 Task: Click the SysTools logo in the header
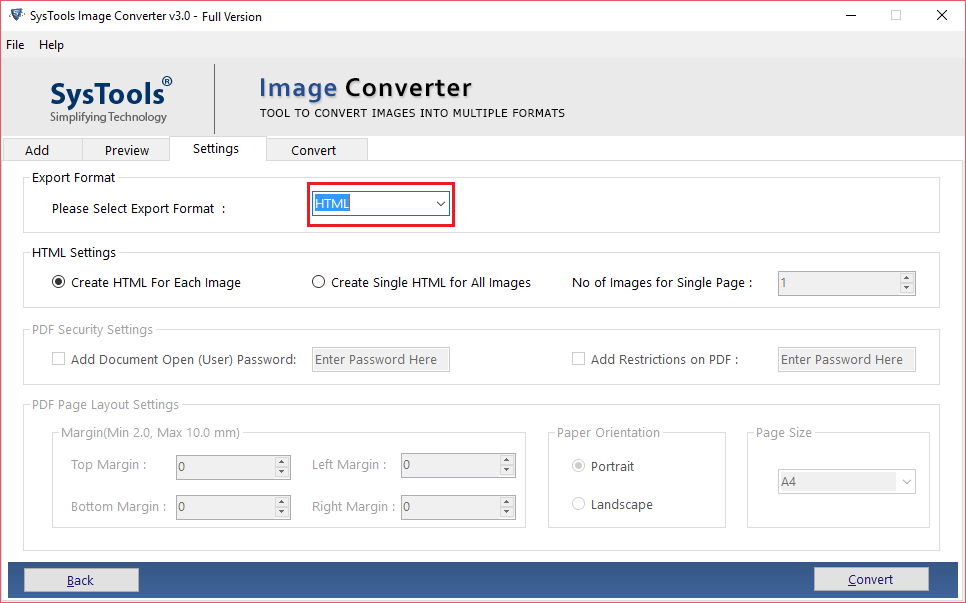pos(110,98)
